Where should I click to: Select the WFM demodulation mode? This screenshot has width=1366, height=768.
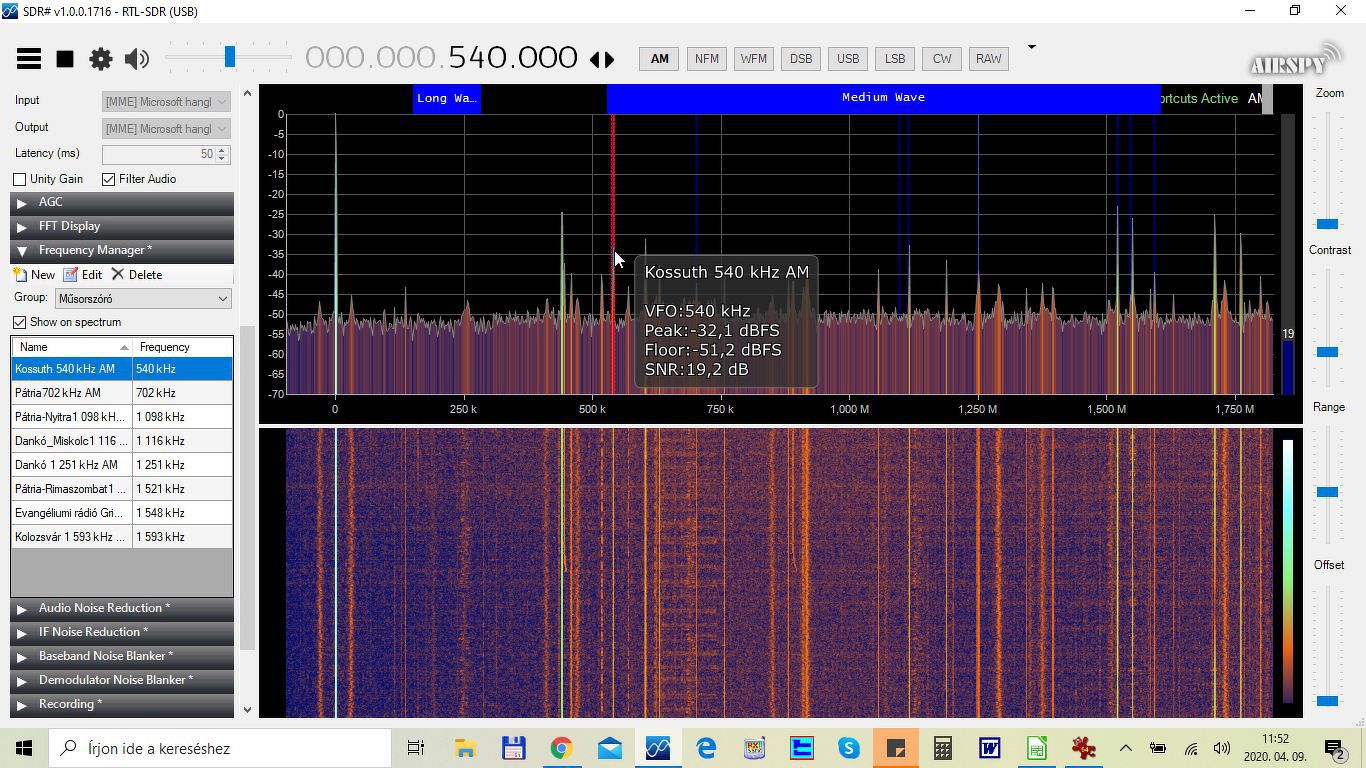point(753,59)
